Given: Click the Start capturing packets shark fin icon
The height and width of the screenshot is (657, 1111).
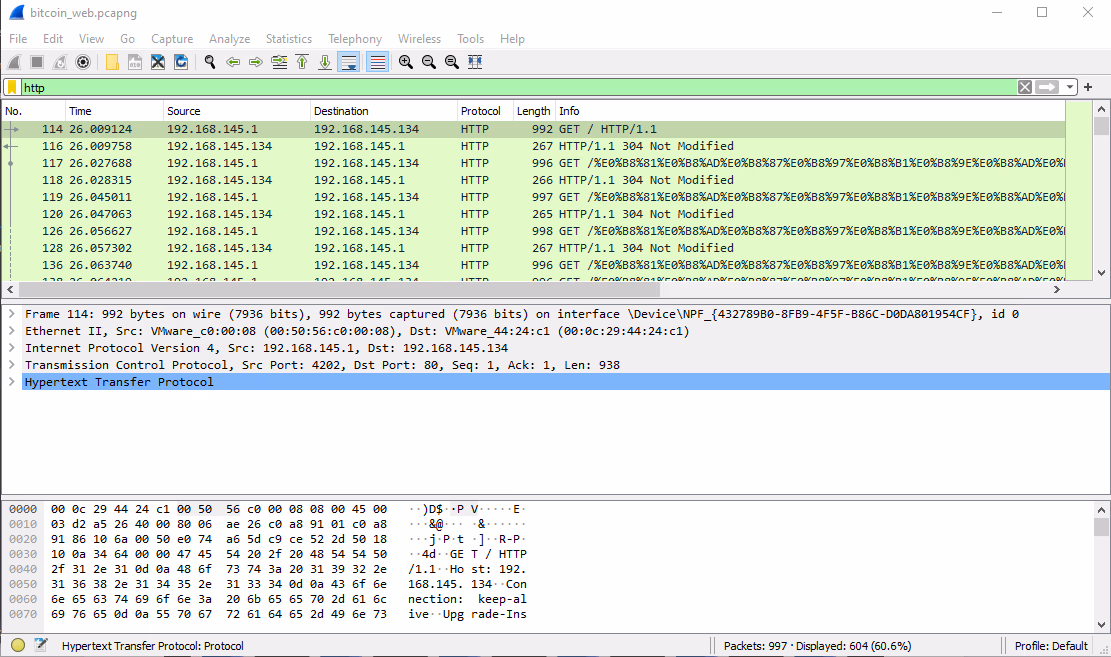Looking at the screenshot, I should [x=14, y=62].
